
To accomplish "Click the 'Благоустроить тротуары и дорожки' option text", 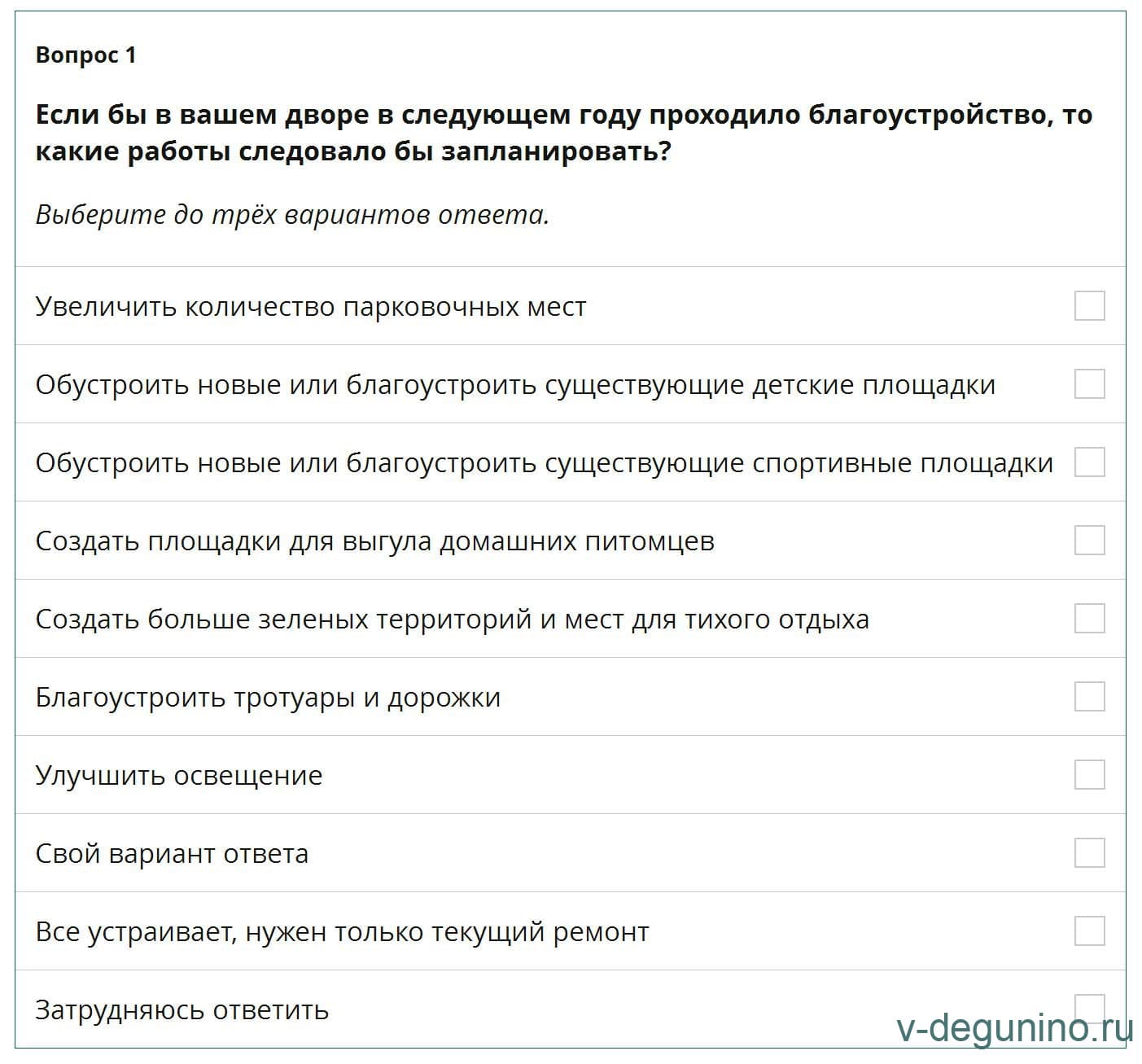I will point(268,698).
